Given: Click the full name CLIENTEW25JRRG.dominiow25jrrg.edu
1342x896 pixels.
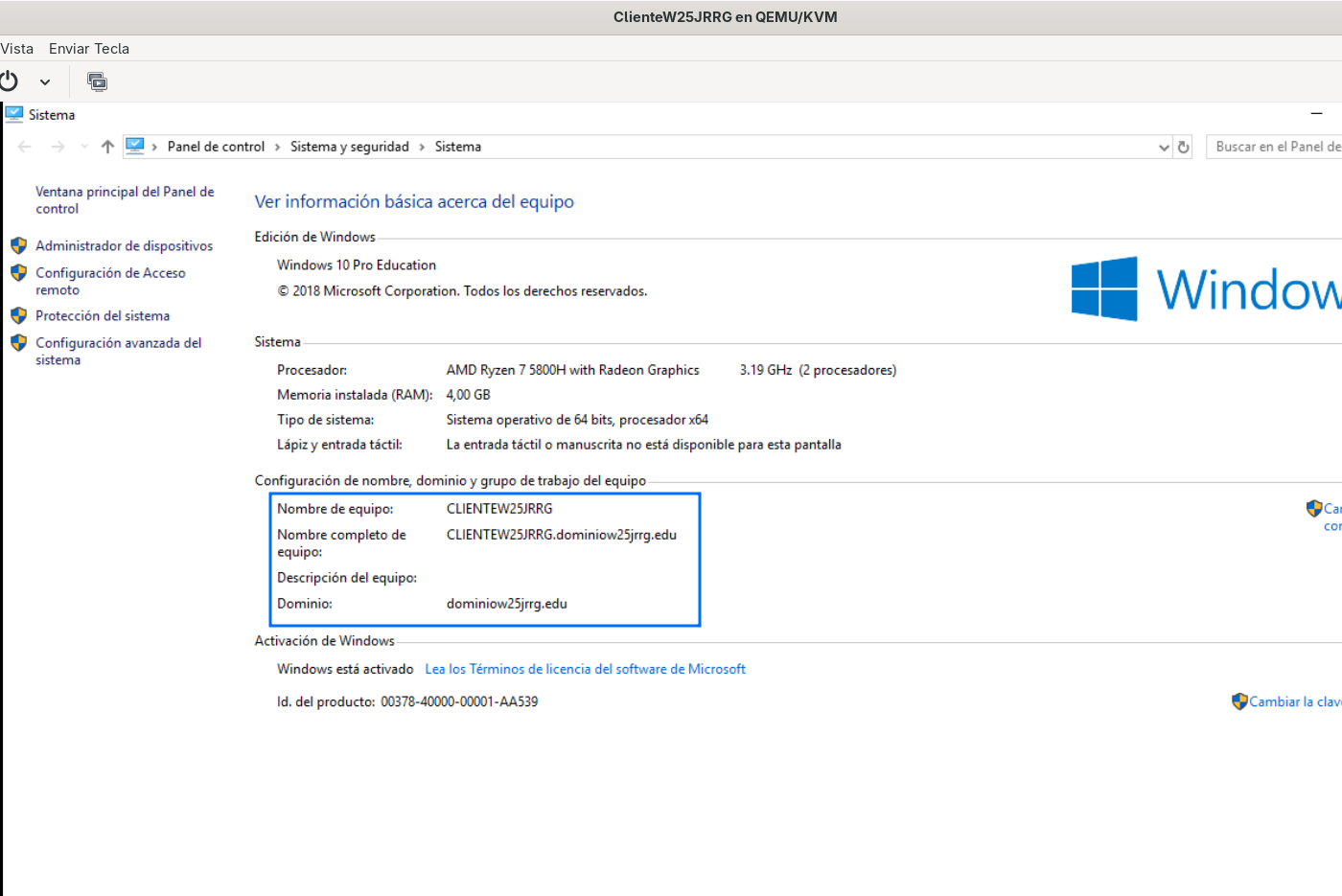Looking at the screenshot, I should (x=562, y=535).
